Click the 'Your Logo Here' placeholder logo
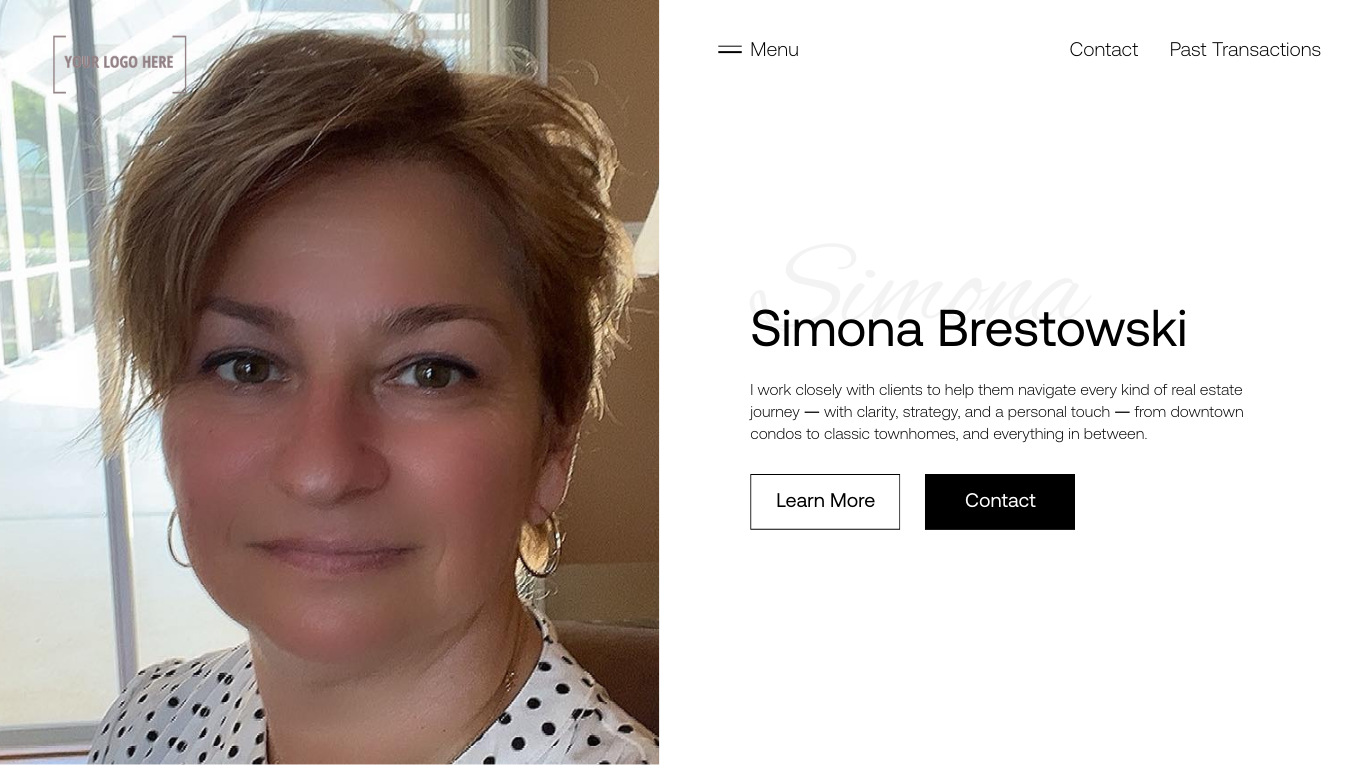 coord(119,64)
